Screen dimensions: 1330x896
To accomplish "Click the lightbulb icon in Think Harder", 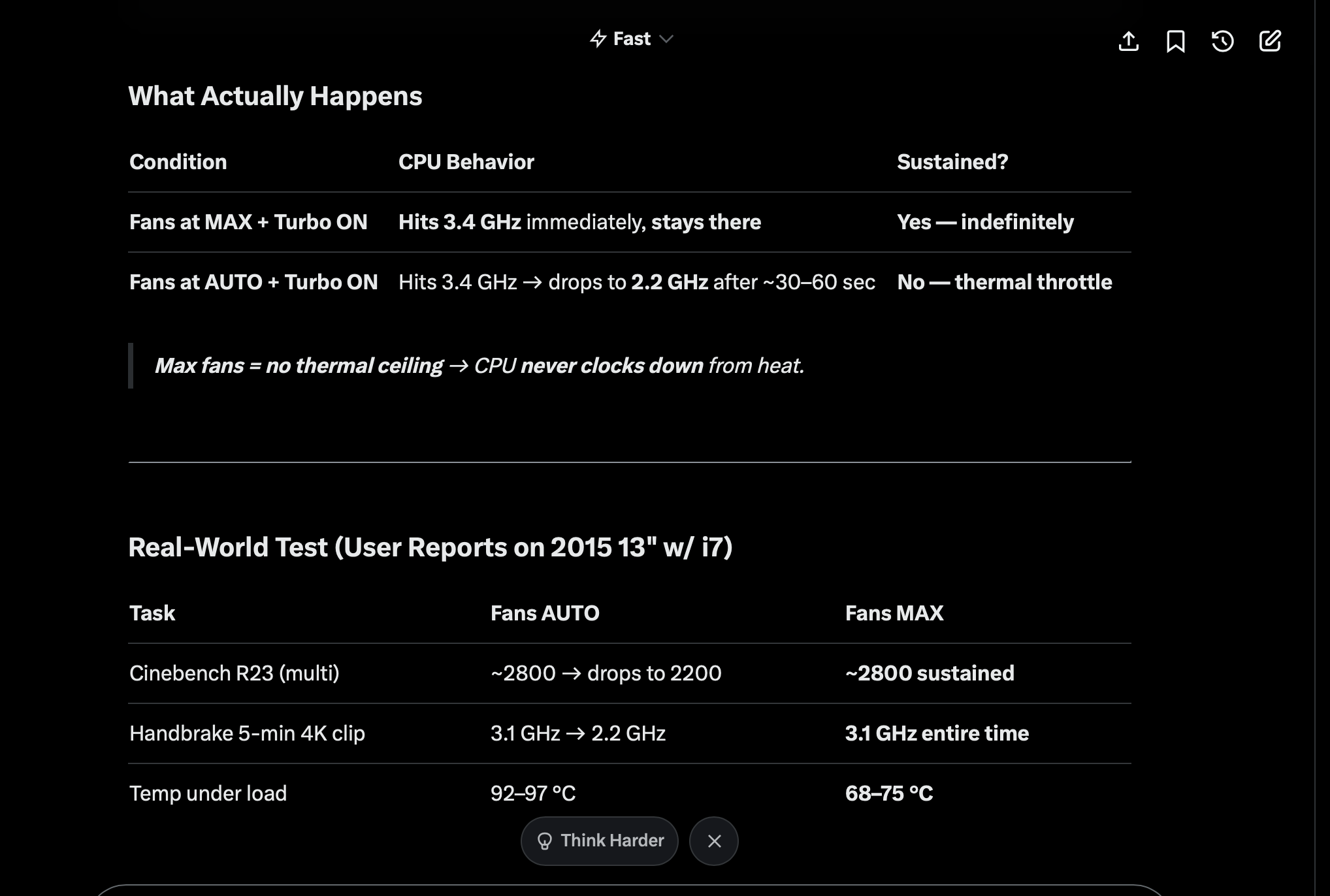I will pos(544,841).
